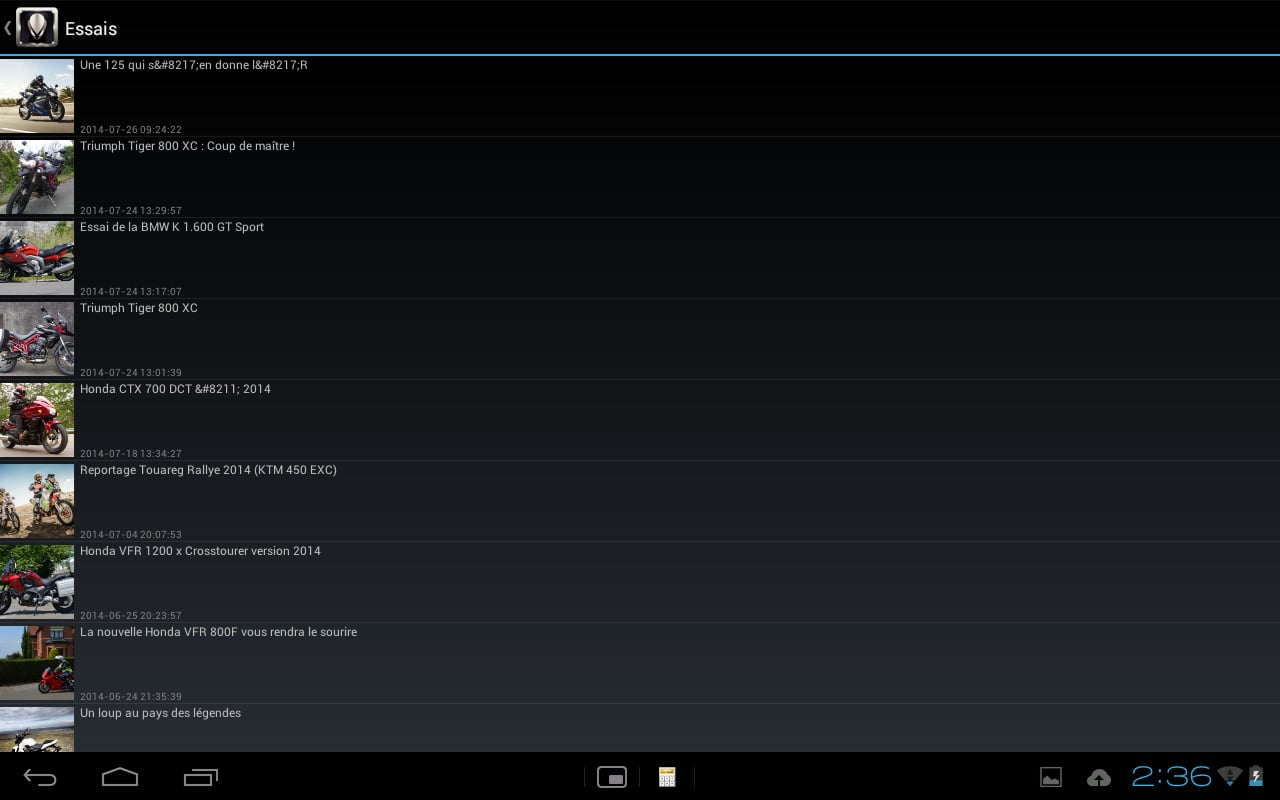Open thumbnail of Honda VFR 1200 x Crosstourer
Image resolution: width=1280 pixels, height=800 pixels.
tap(37, 582)
